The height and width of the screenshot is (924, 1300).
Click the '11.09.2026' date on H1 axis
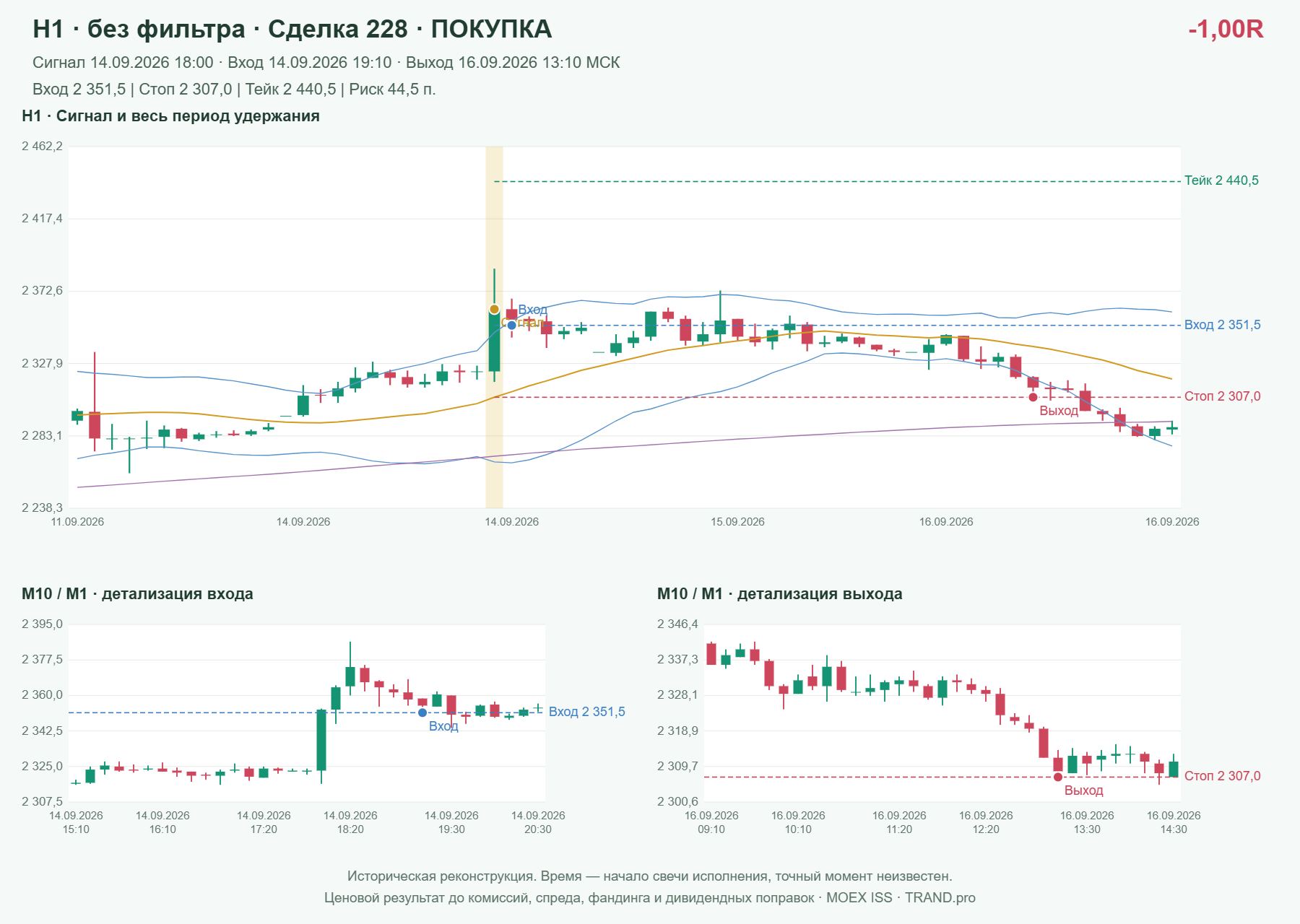[x=77, y=522]
